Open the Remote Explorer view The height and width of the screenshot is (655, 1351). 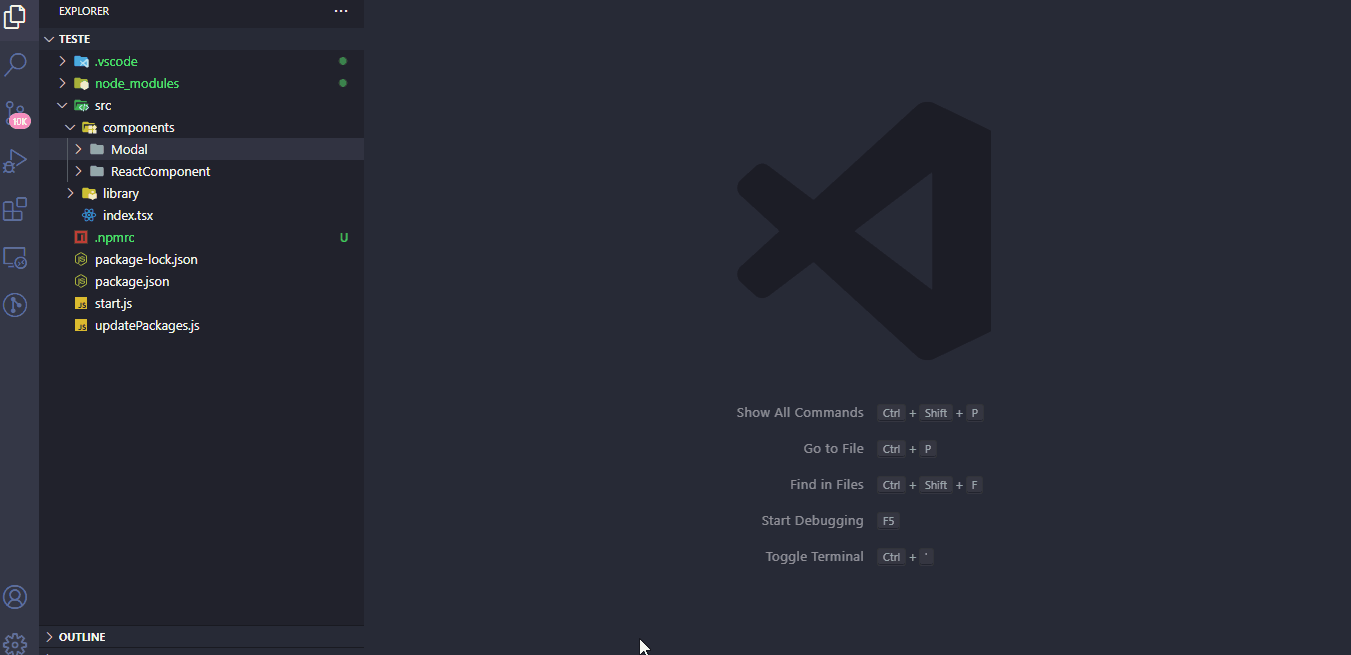point(15,257)
